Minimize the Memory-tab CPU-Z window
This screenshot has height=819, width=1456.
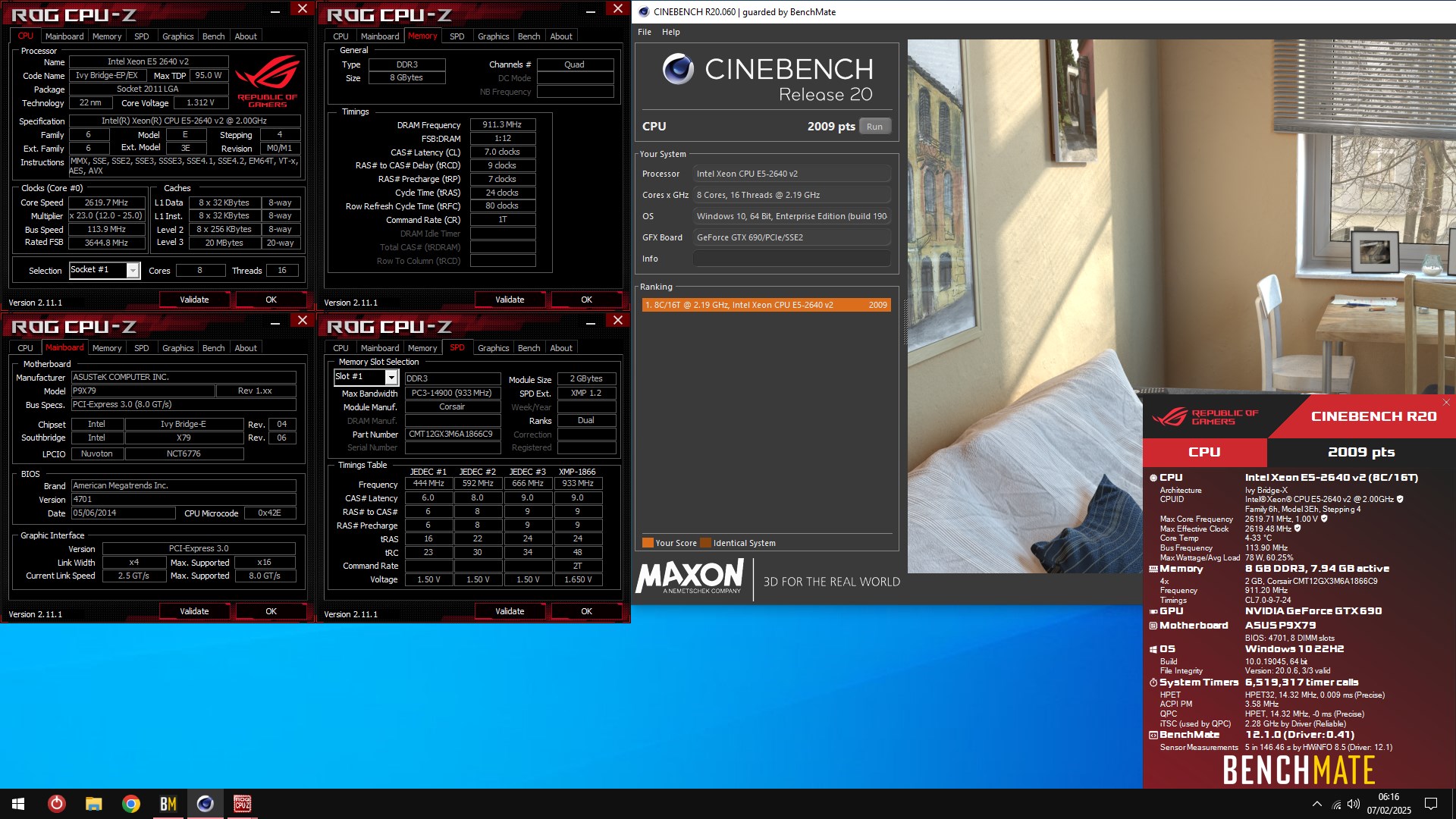590,11
